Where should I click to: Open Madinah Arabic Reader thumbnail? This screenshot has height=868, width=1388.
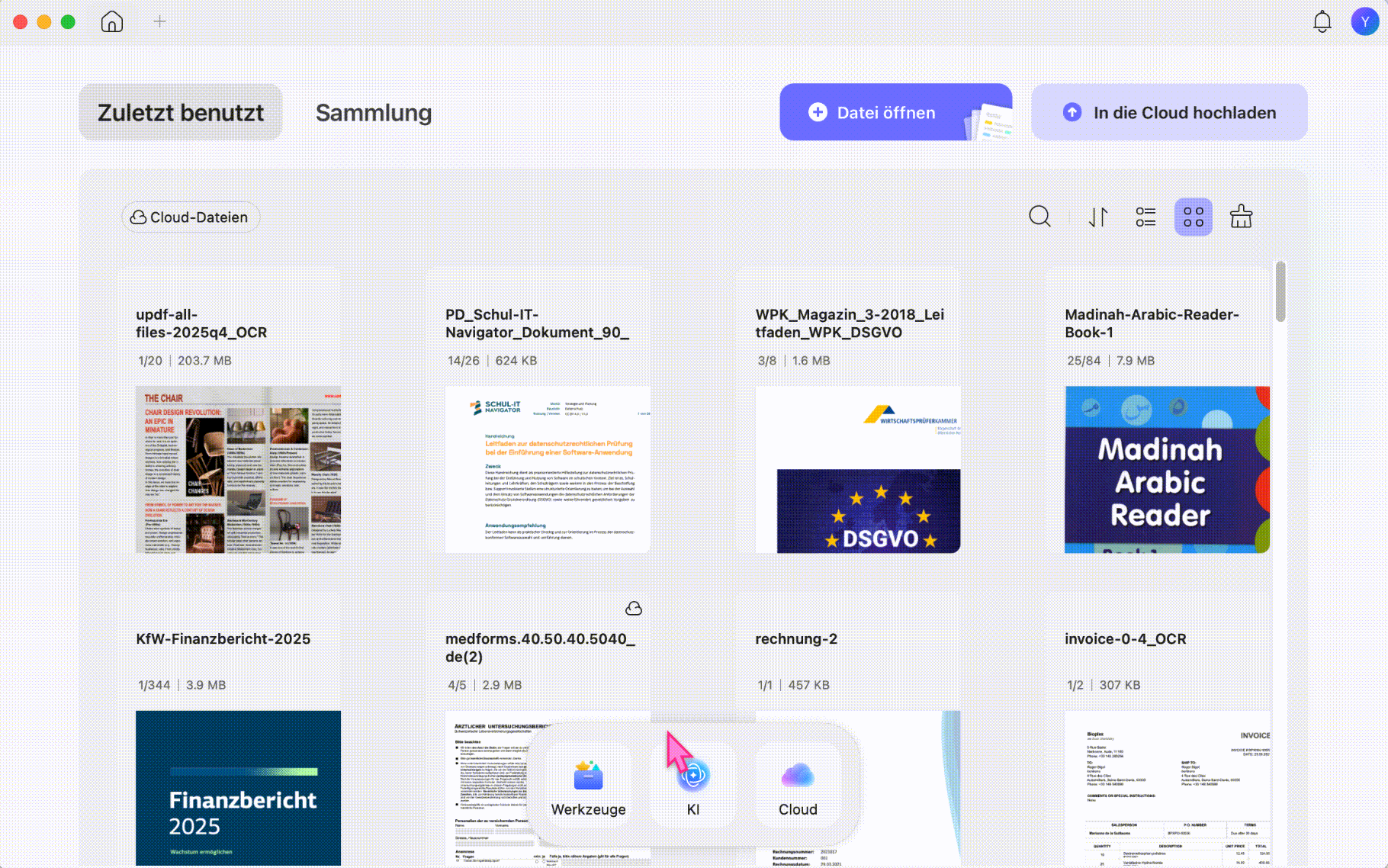pos(1167,469)
